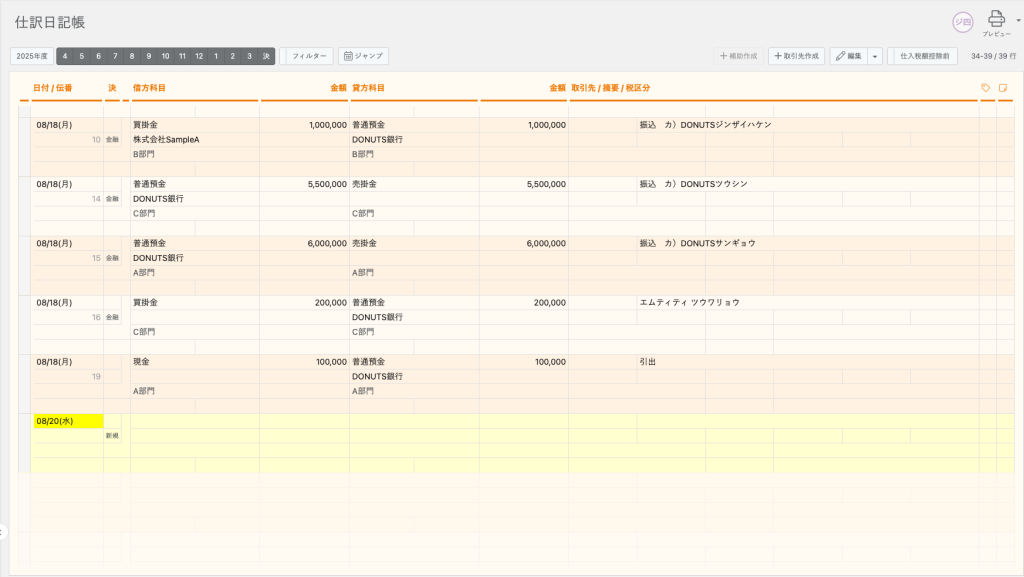Viewport: 1024px width, 577px height.
Task: Open the 2025年度 fiscal year selector
Action: (32, 56)
